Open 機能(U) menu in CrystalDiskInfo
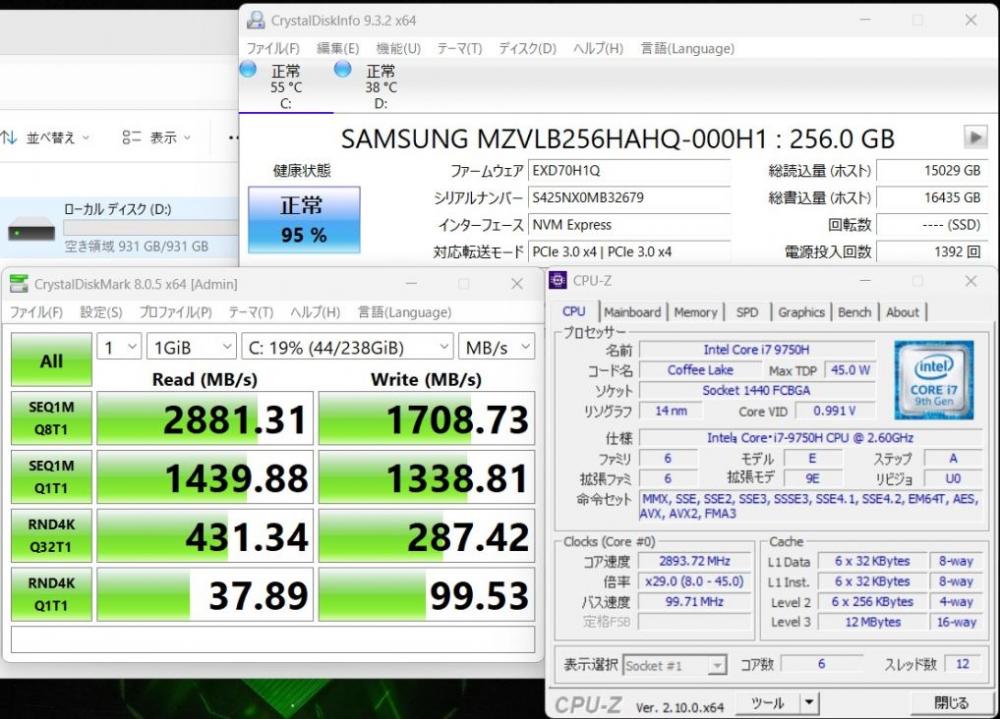The image size is (1000, 719). point(398,48)
